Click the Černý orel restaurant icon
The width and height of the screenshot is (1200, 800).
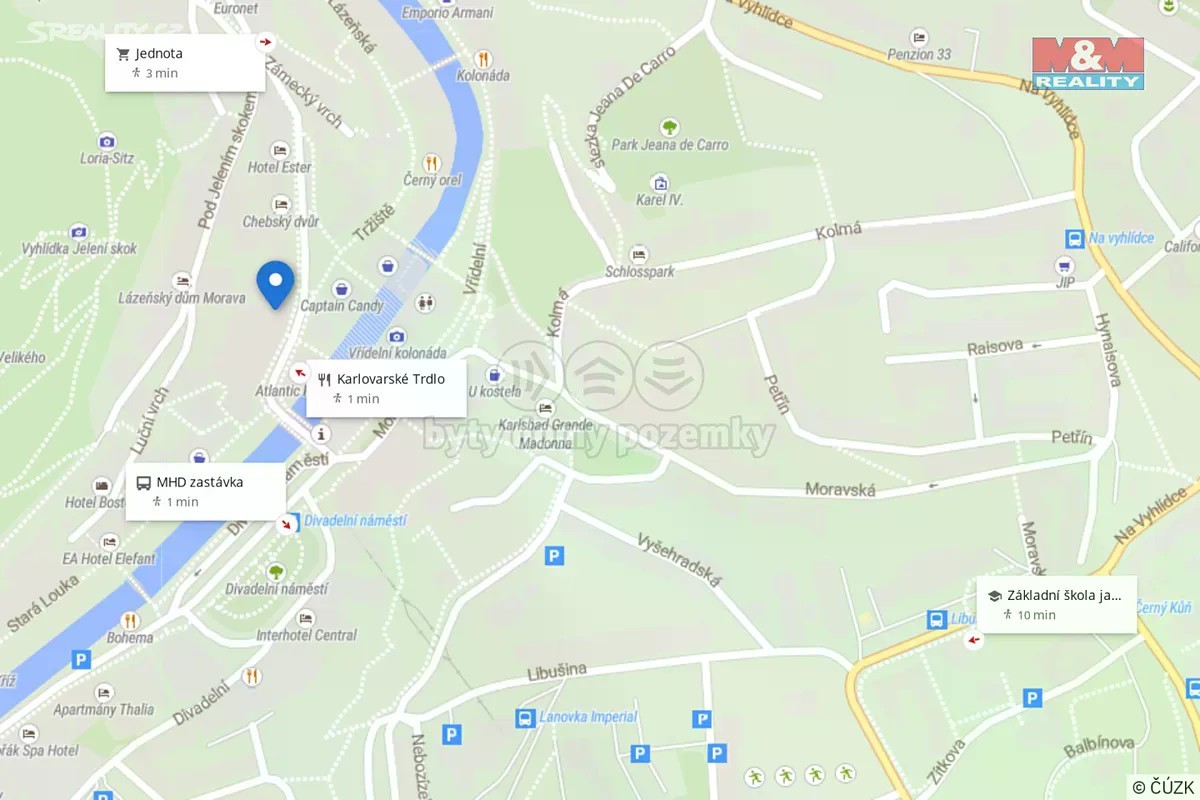click(431, 162)
